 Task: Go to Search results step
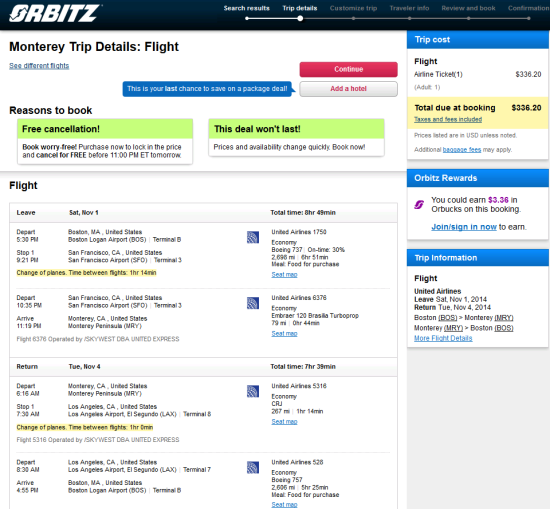pos(247,8)
